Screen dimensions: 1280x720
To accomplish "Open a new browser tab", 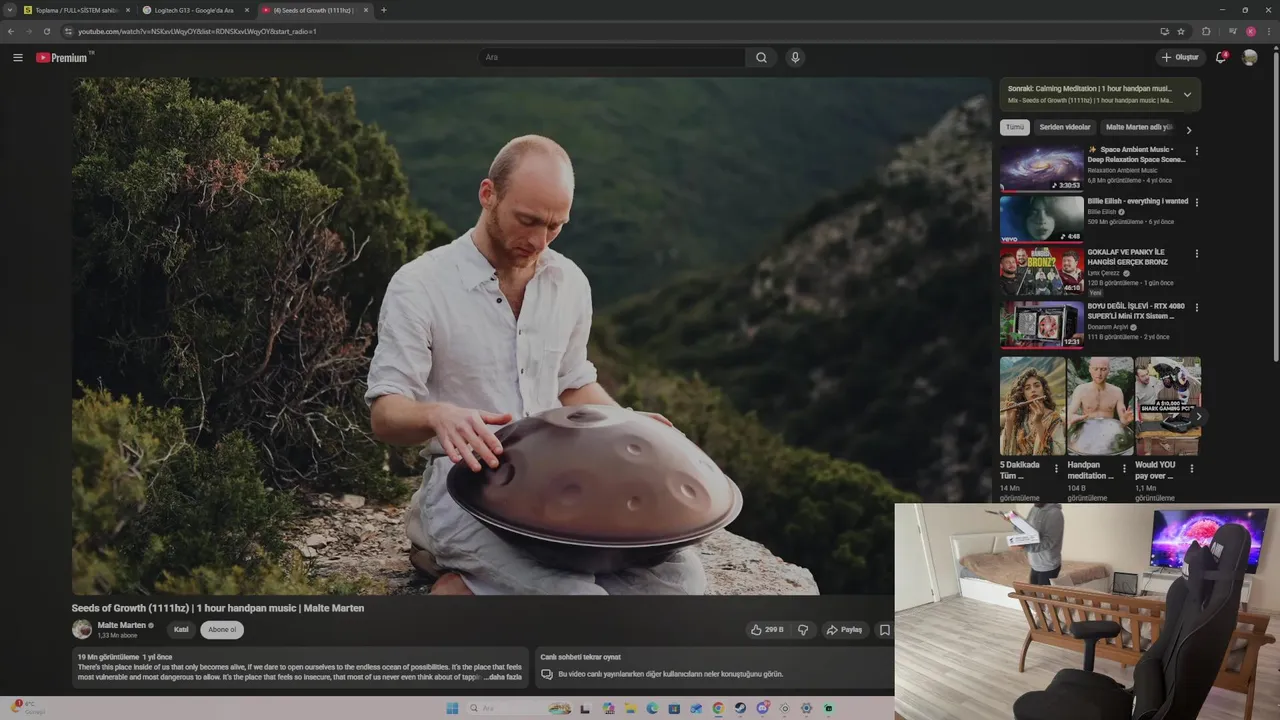I will tap(384, 10).
